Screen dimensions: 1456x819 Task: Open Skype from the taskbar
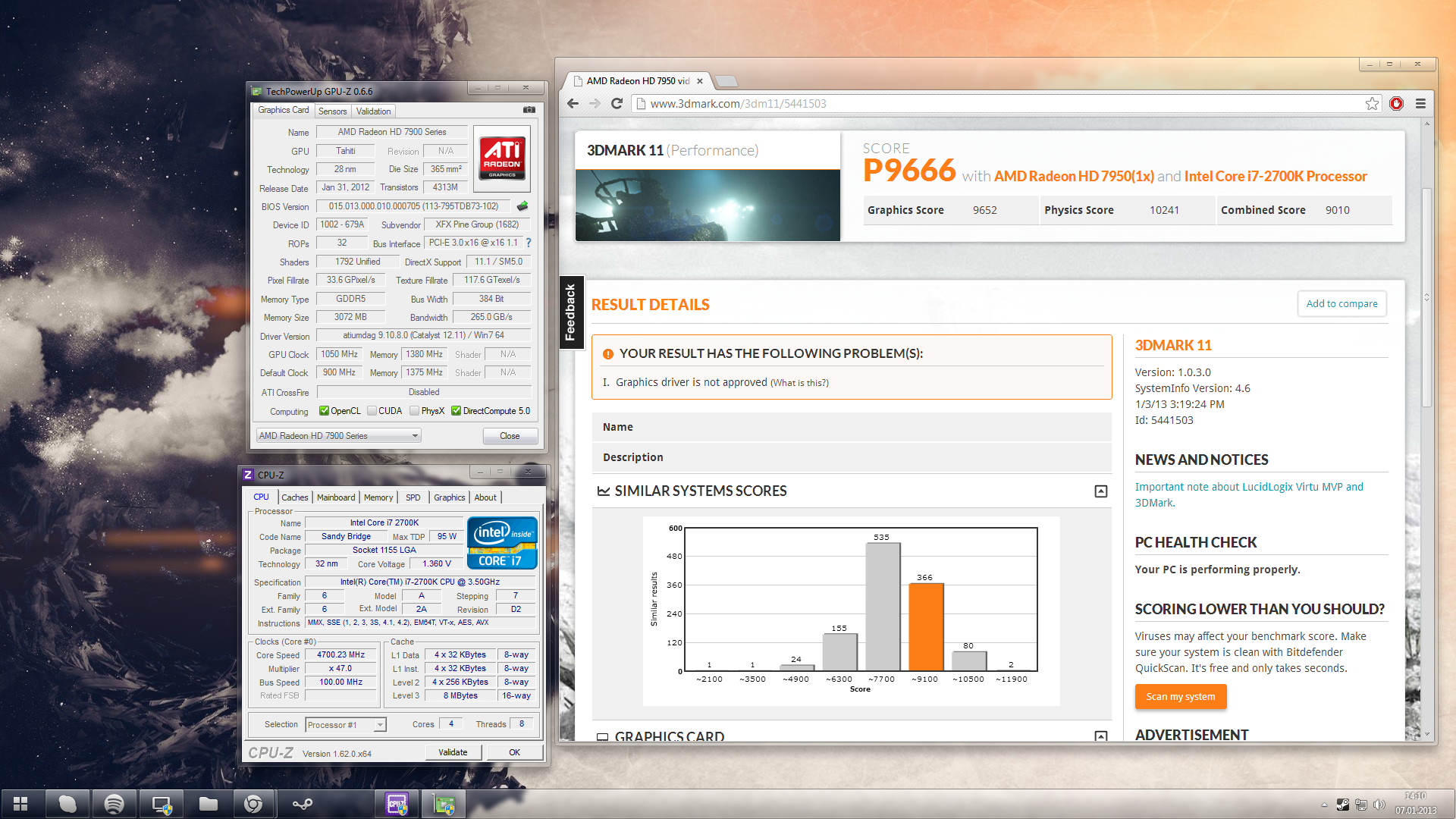click(x=68, y=804)
